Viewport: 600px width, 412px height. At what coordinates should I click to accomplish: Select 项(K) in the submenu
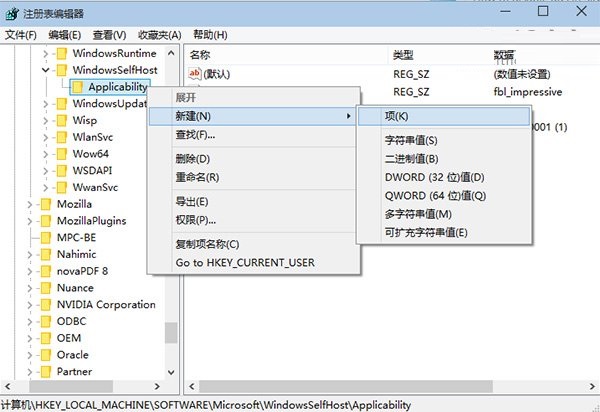click(x=444, y=116)
